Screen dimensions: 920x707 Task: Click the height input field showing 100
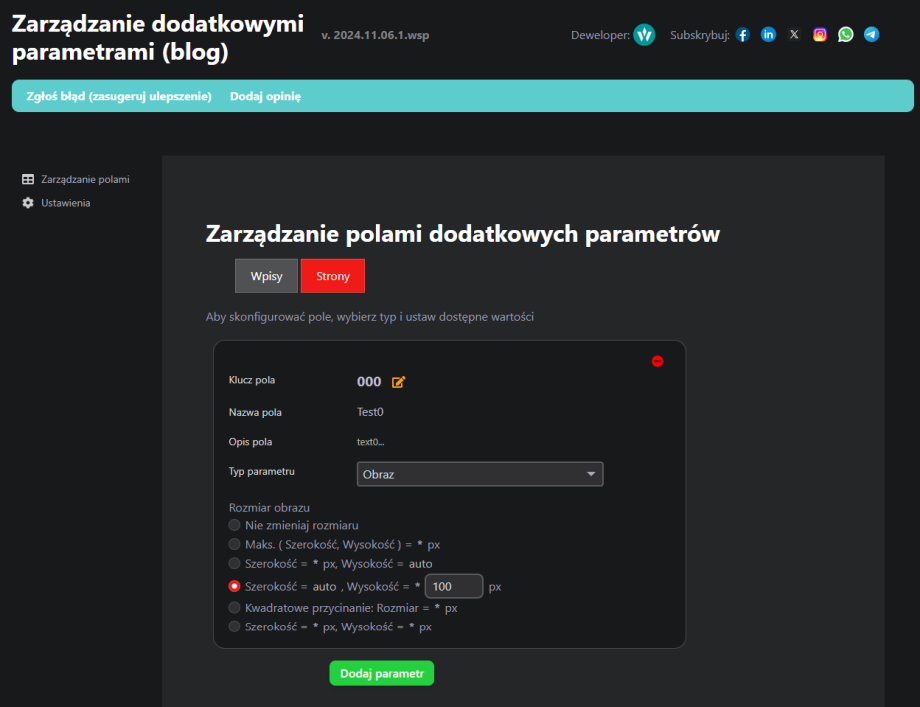(454, 587)
